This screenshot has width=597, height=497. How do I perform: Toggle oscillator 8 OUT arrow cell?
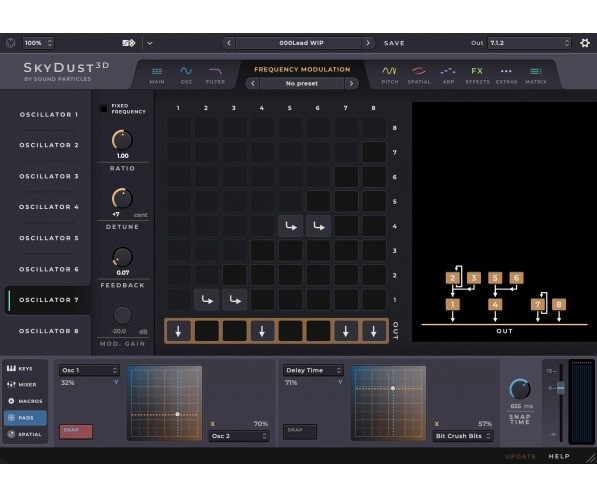pyautogui.click(x=374, y=331)
